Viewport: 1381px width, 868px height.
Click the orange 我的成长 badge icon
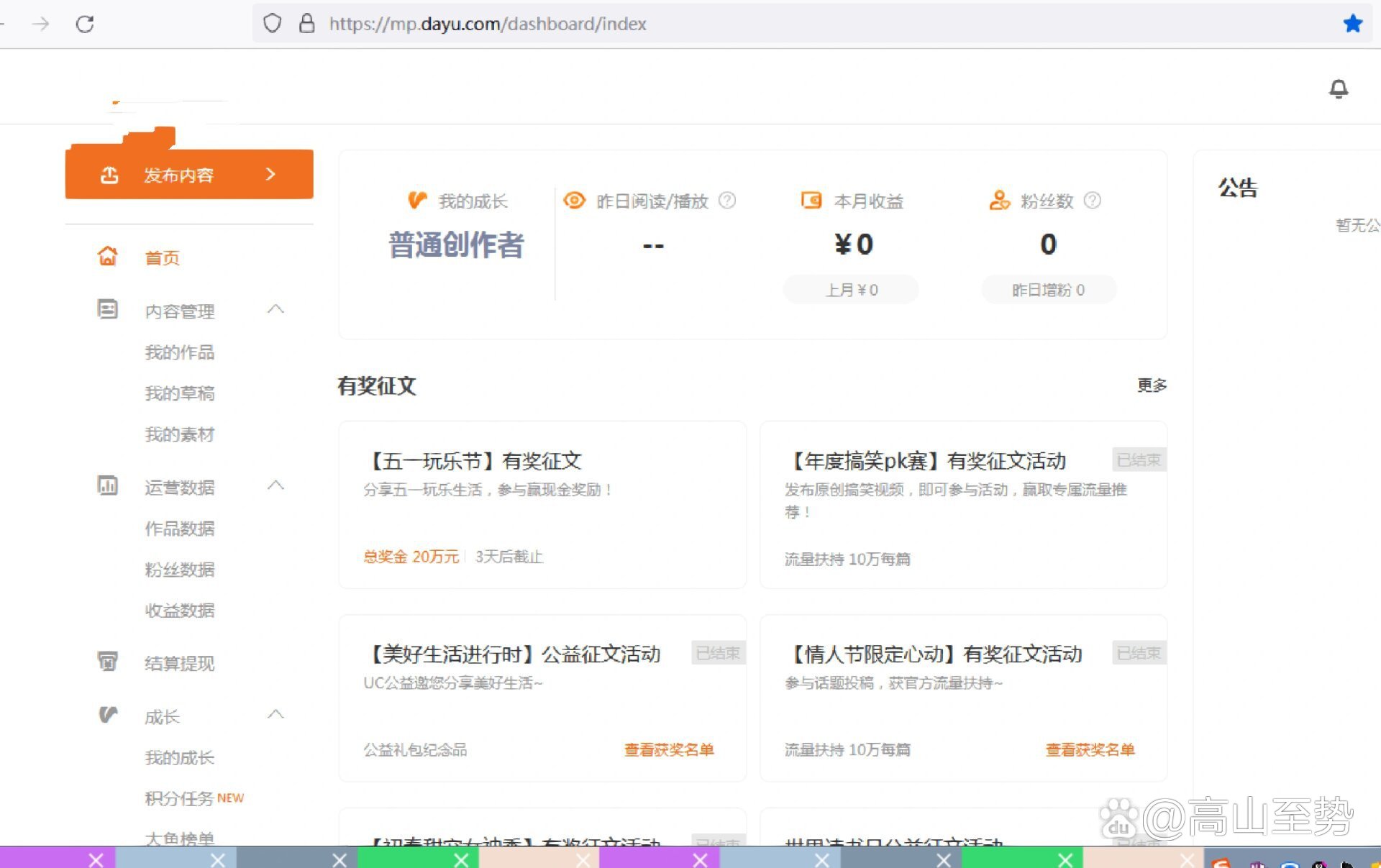coord(417,200)
